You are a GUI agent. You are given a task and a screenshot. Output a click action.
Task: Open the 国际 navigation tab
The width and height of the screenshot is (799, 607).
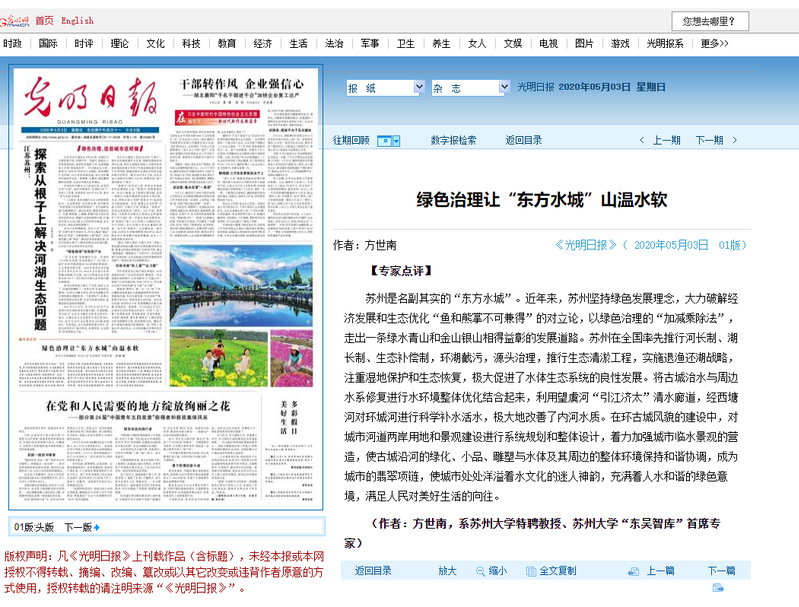[48, 44]
